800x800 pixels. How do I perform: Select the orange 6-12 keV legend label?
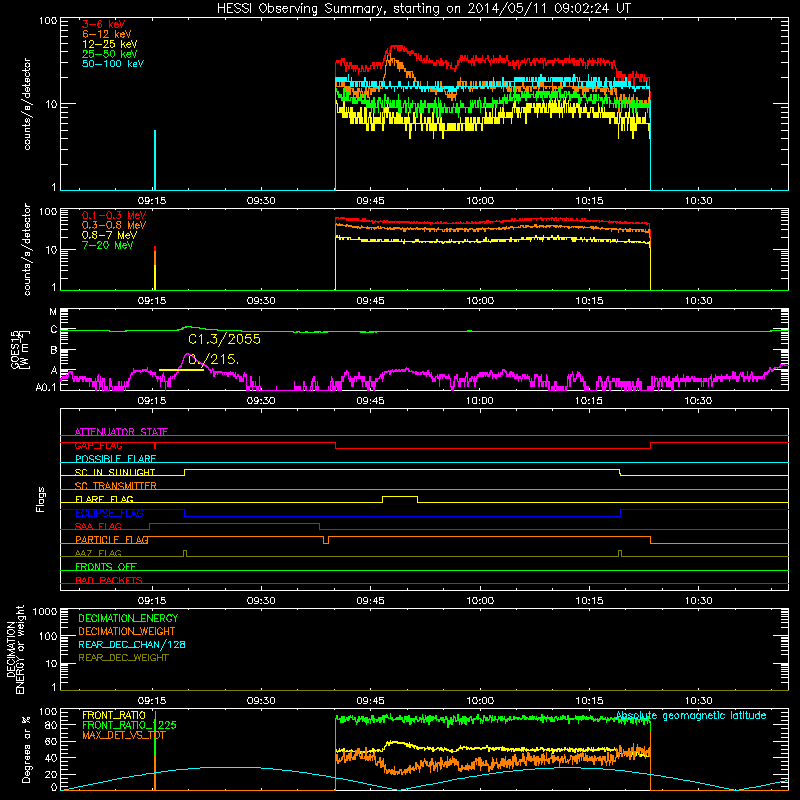107,34
